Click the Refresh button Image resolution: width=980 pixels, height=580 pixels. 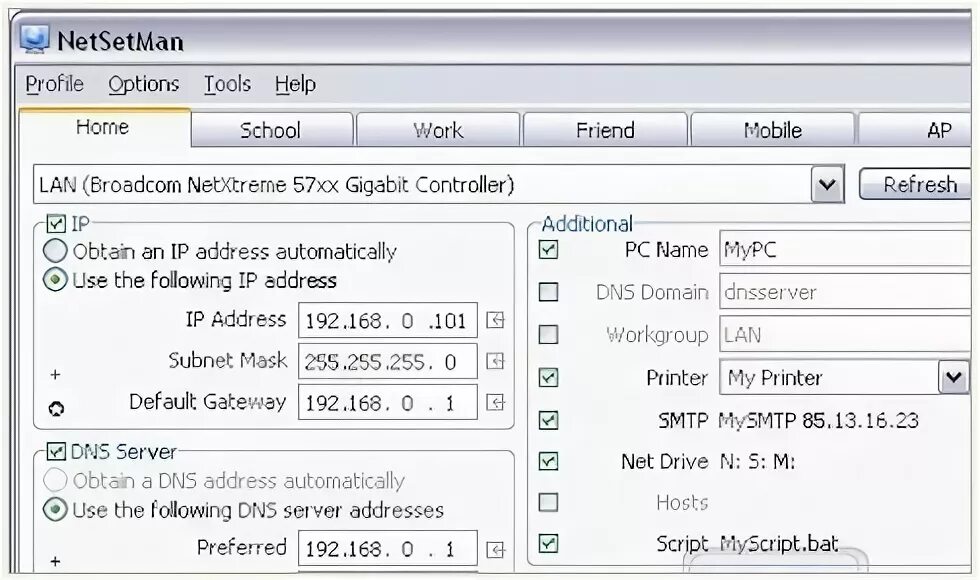pos(916,184)
